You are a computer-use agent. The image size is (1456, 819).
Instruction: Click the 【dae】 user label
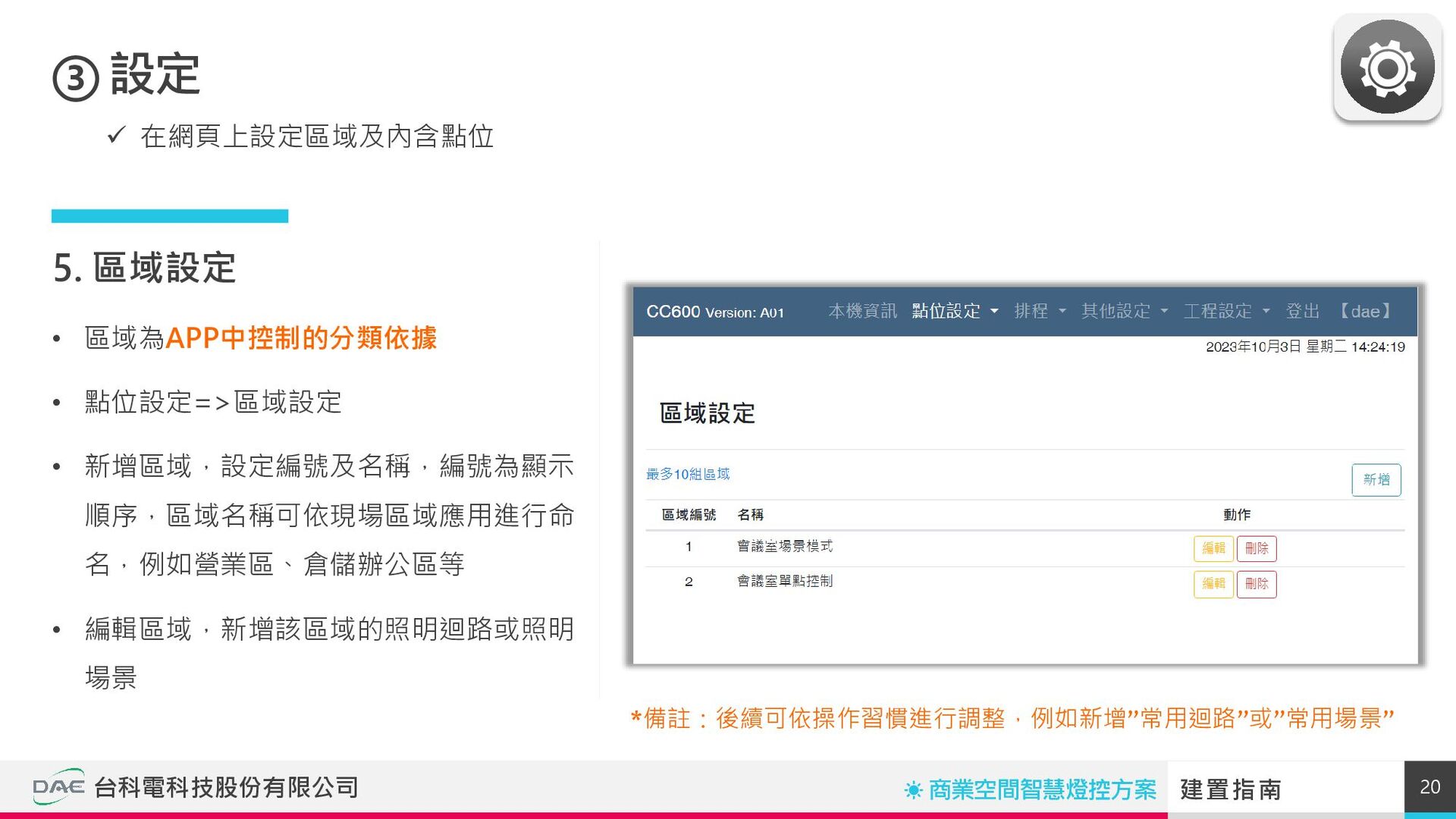click(x=1365, y=312)
